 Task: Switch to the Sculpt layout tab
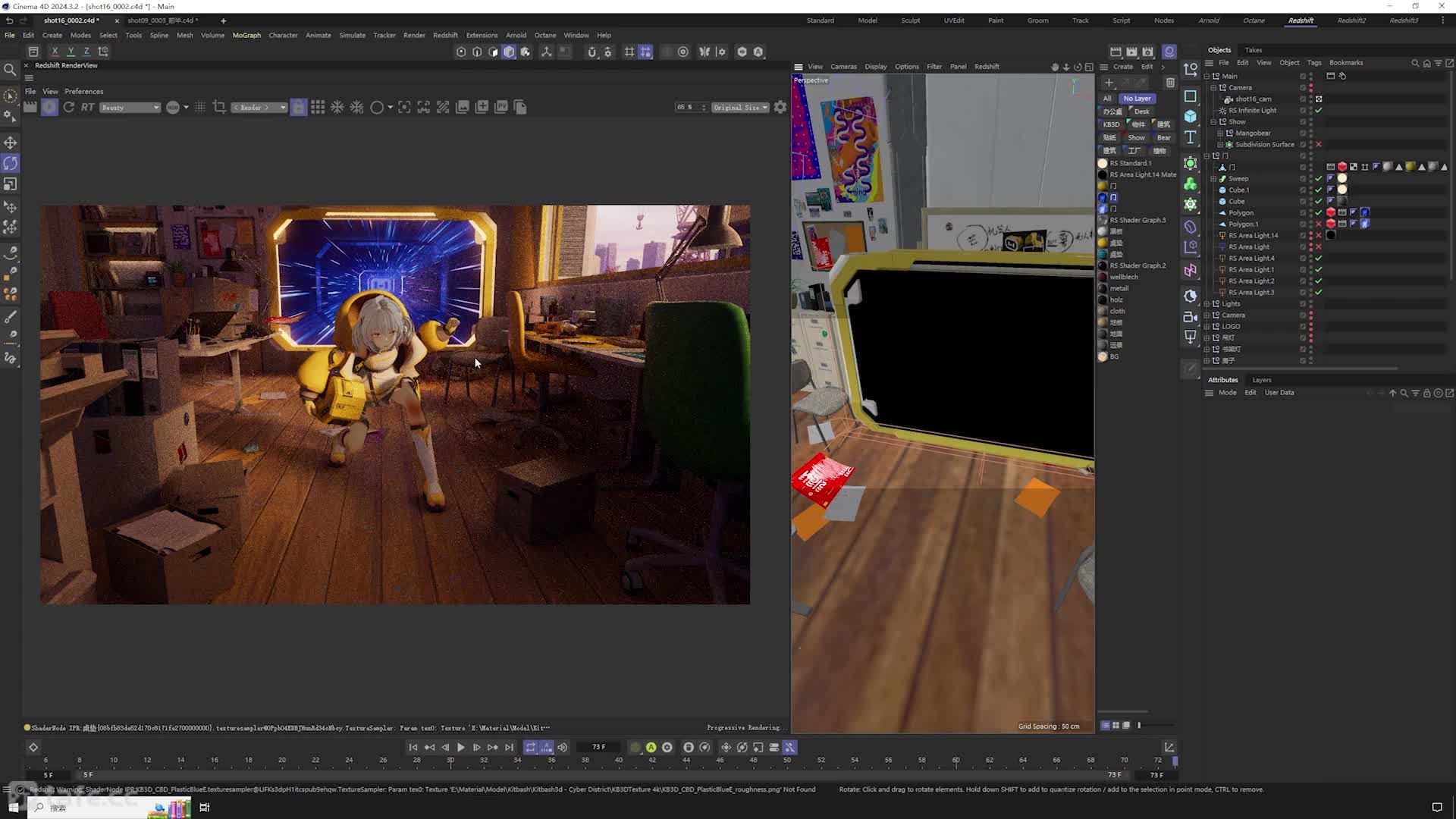click(x=911, y=20)
